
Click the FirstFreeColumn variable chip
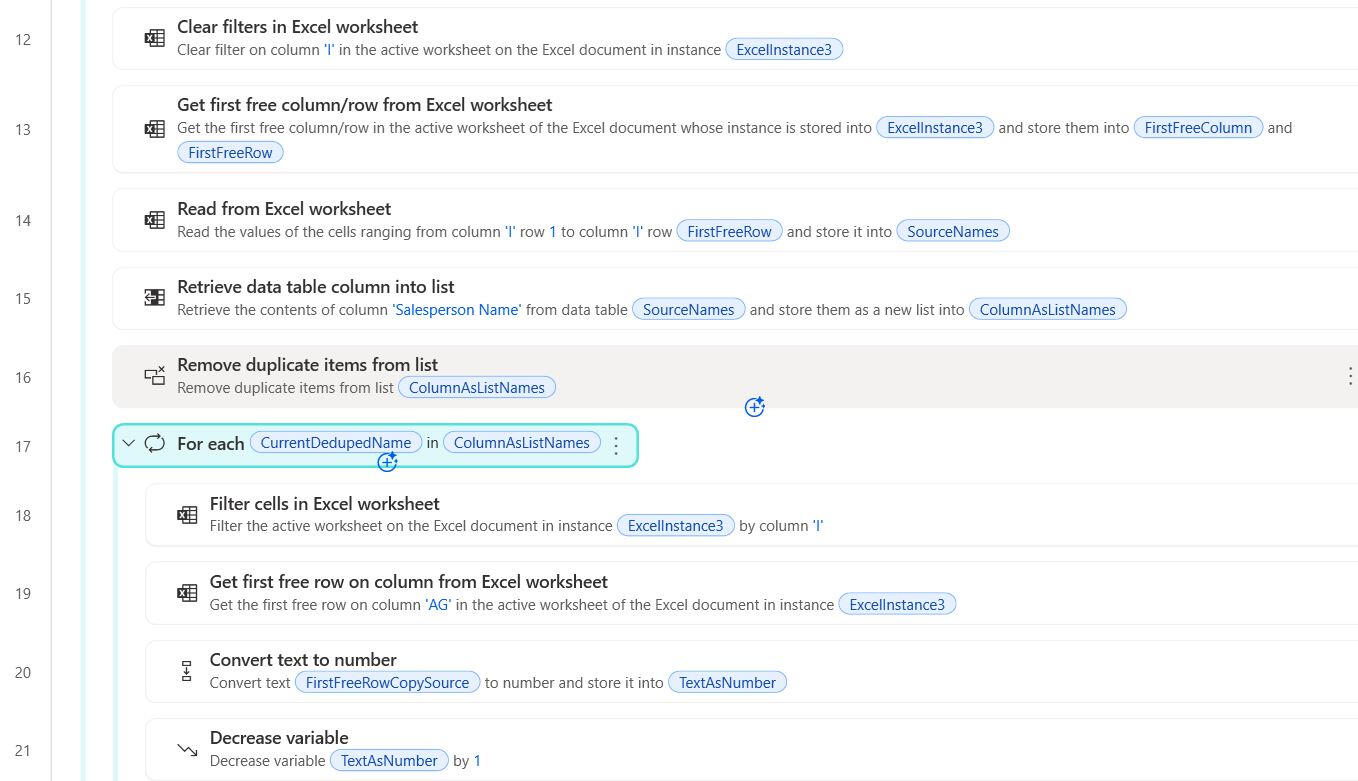pos(1197,128)
